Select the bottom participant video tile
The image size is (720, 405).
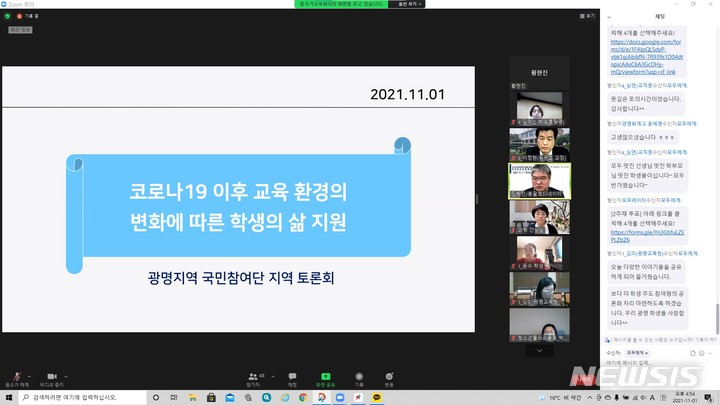point(540,325)
